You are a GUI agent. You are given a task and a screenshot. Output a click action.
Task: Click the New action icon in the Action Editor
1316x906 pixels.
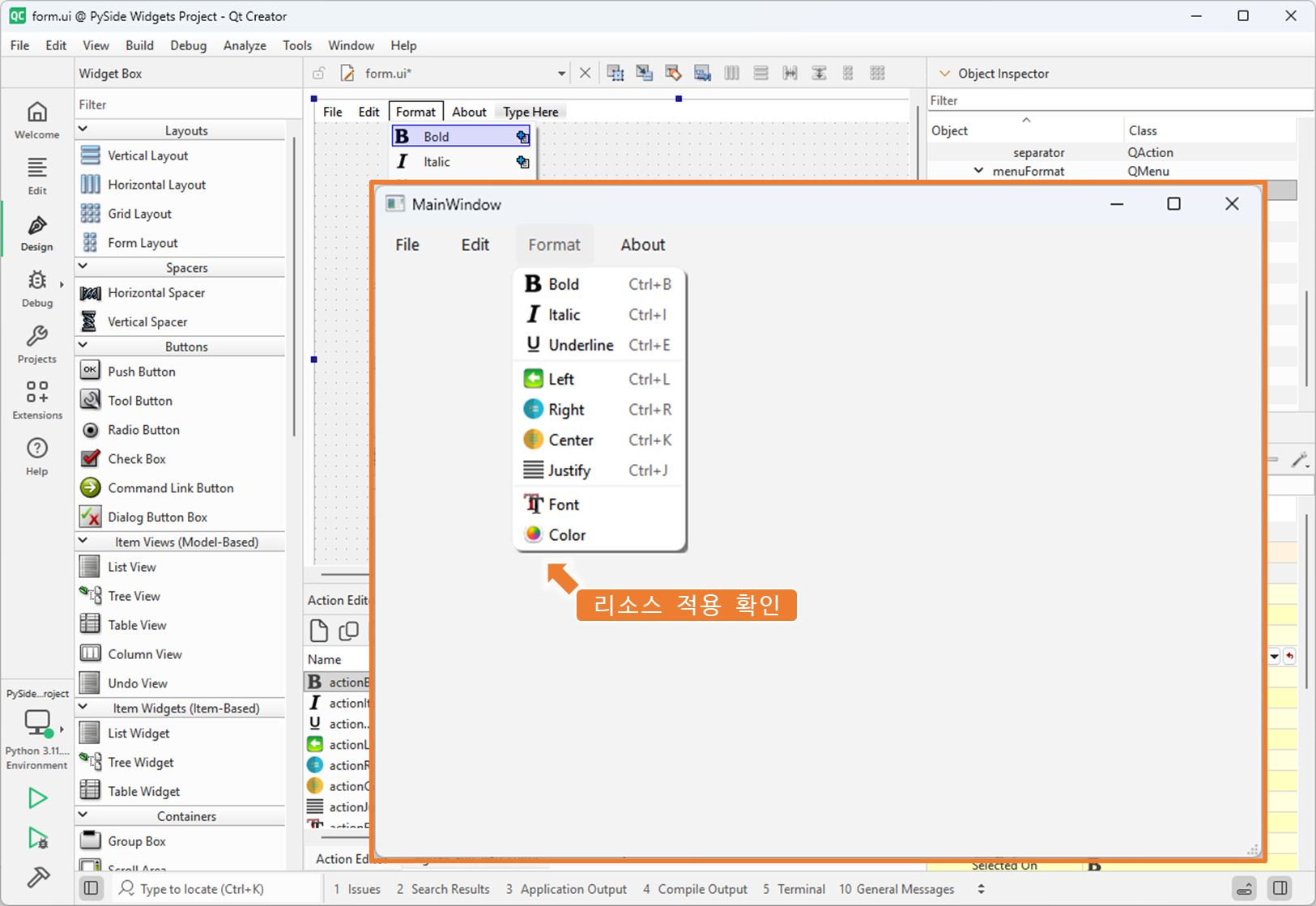click(x=319, y=630)
